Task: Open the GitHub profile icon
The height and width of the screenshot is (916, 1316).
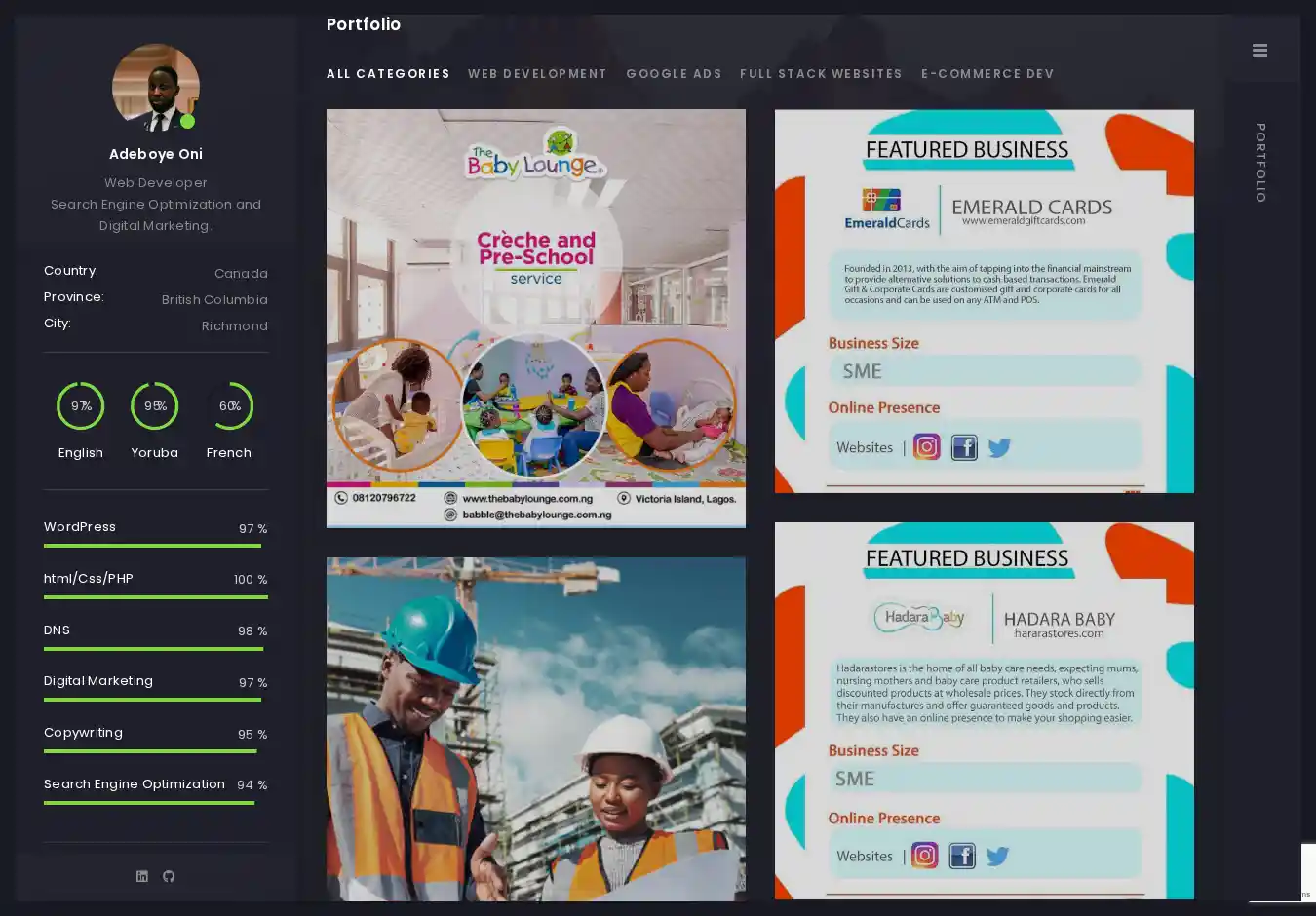Action: point(169,876)
